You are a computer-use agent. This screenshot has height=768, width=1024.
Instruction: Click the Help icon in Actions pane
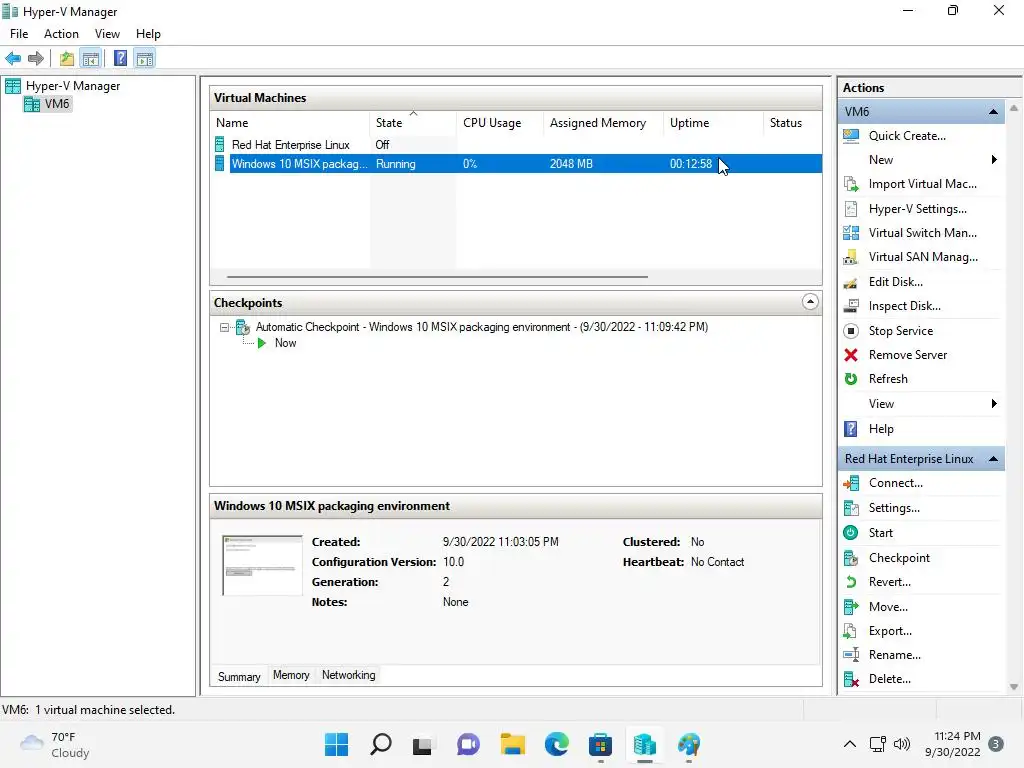click(851, 429)
